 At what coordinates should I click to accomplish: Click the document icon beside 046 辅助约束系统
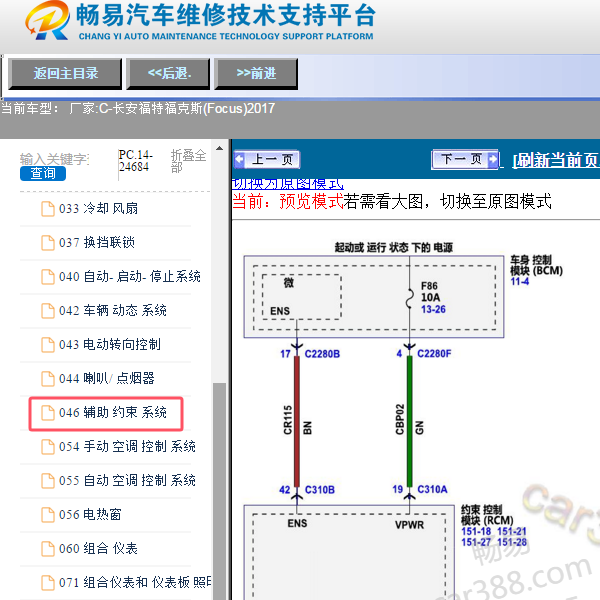[x=48, y=413]
